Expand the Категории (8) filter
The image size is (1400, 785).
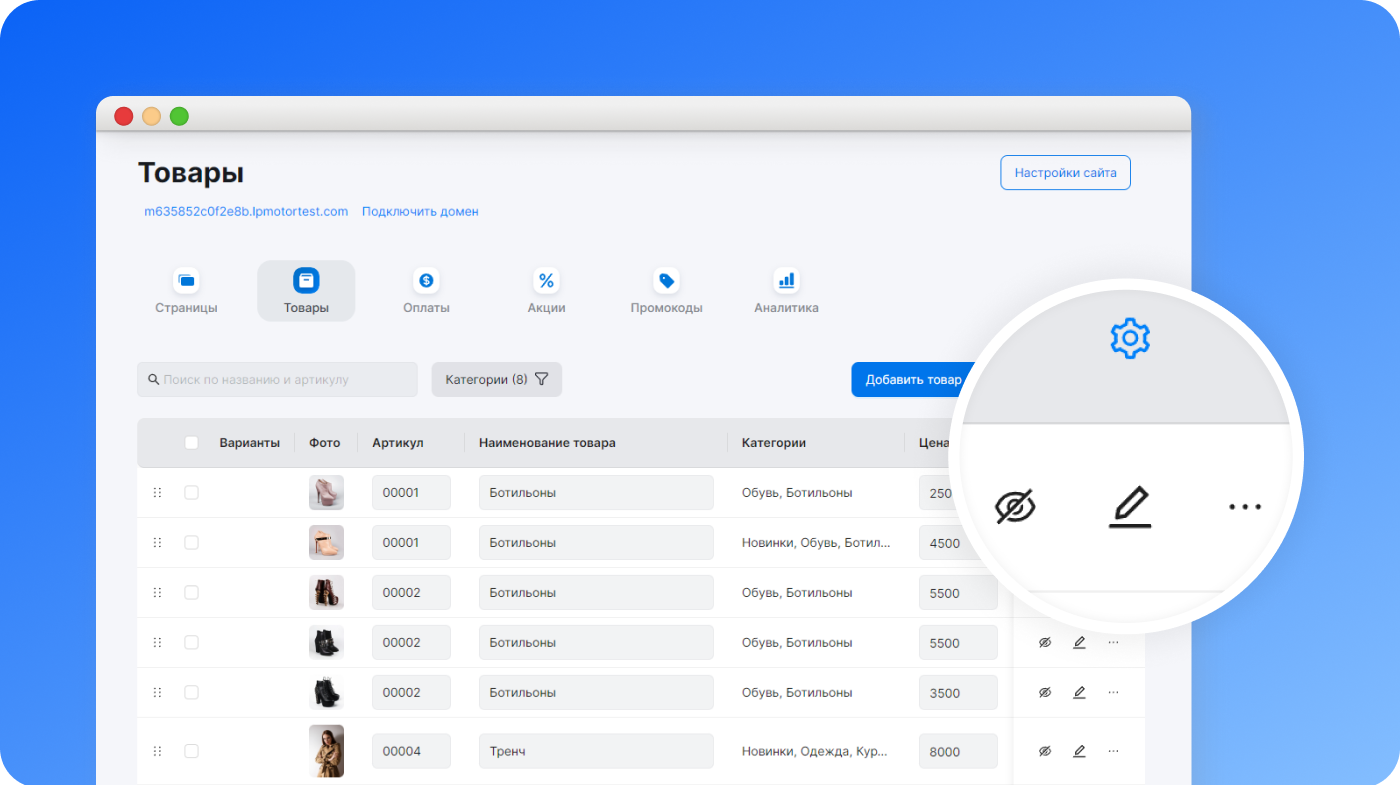[496, 380]
